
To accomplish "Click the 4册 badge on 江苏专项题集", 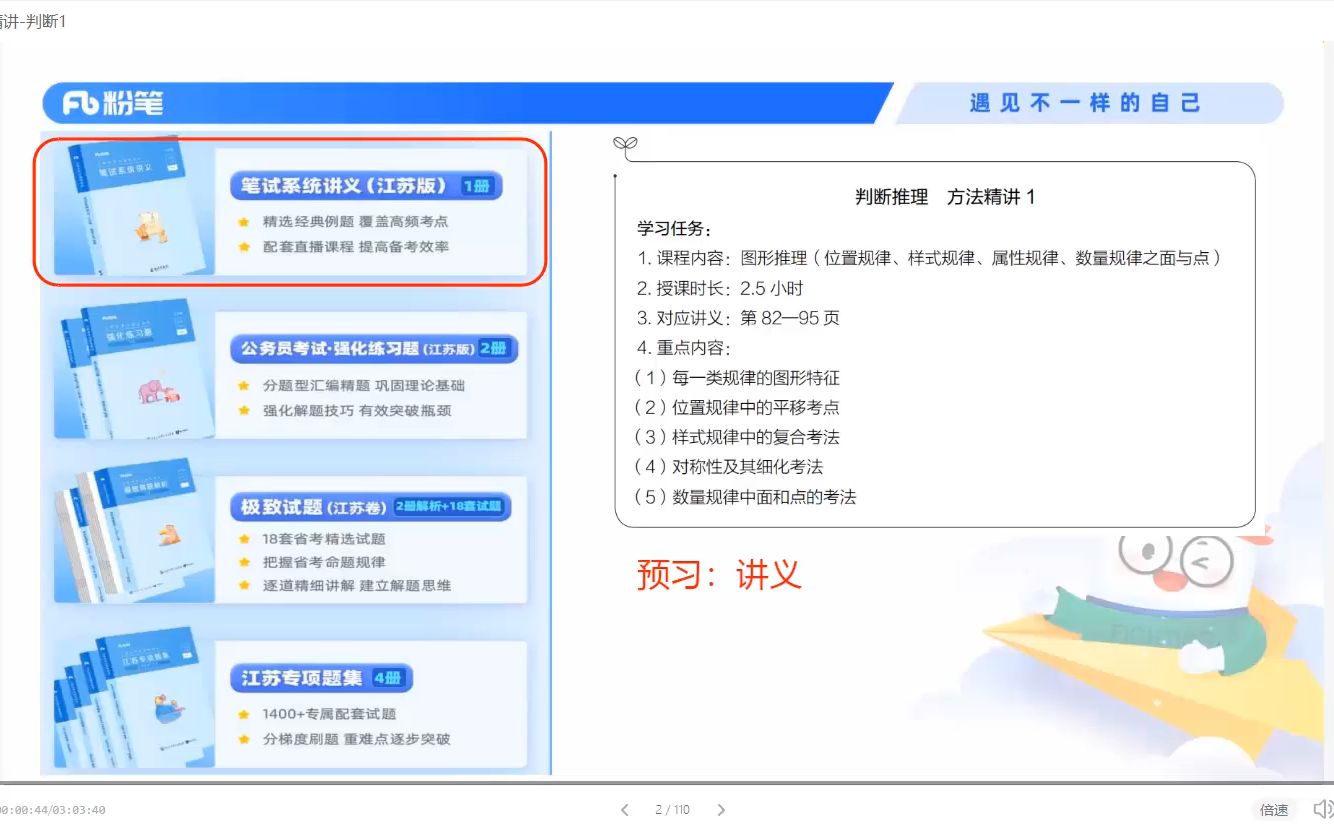I will (x=388, y=679).
